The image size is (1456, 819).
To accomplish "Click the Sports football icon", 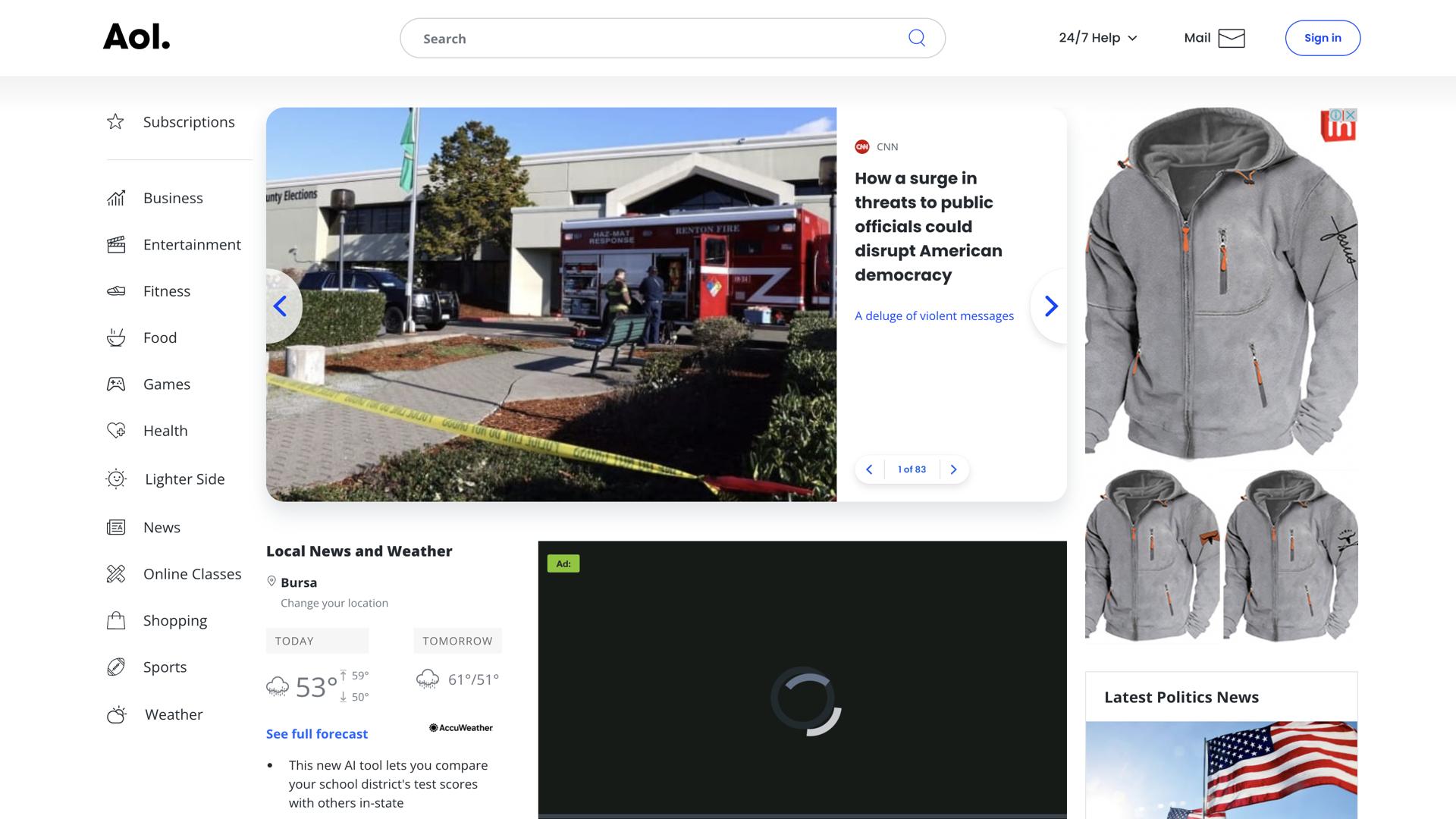I will (115, 667).
